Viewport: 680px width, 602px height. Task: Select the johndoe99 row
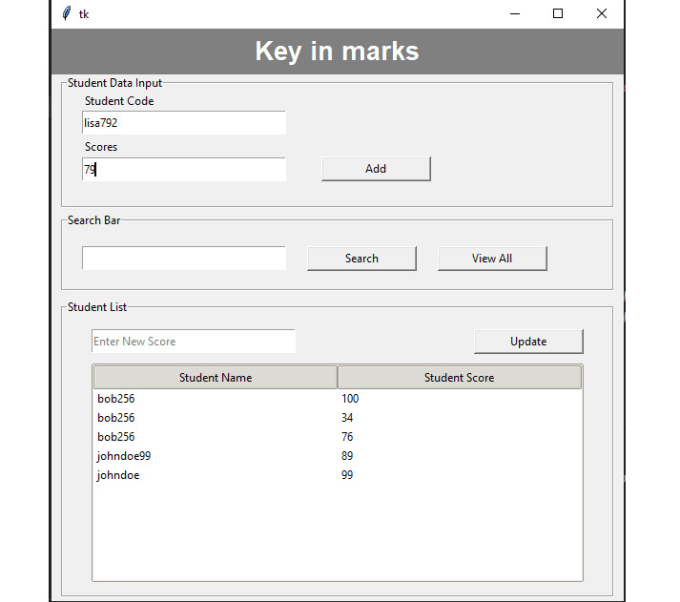[x=337, y=456]
